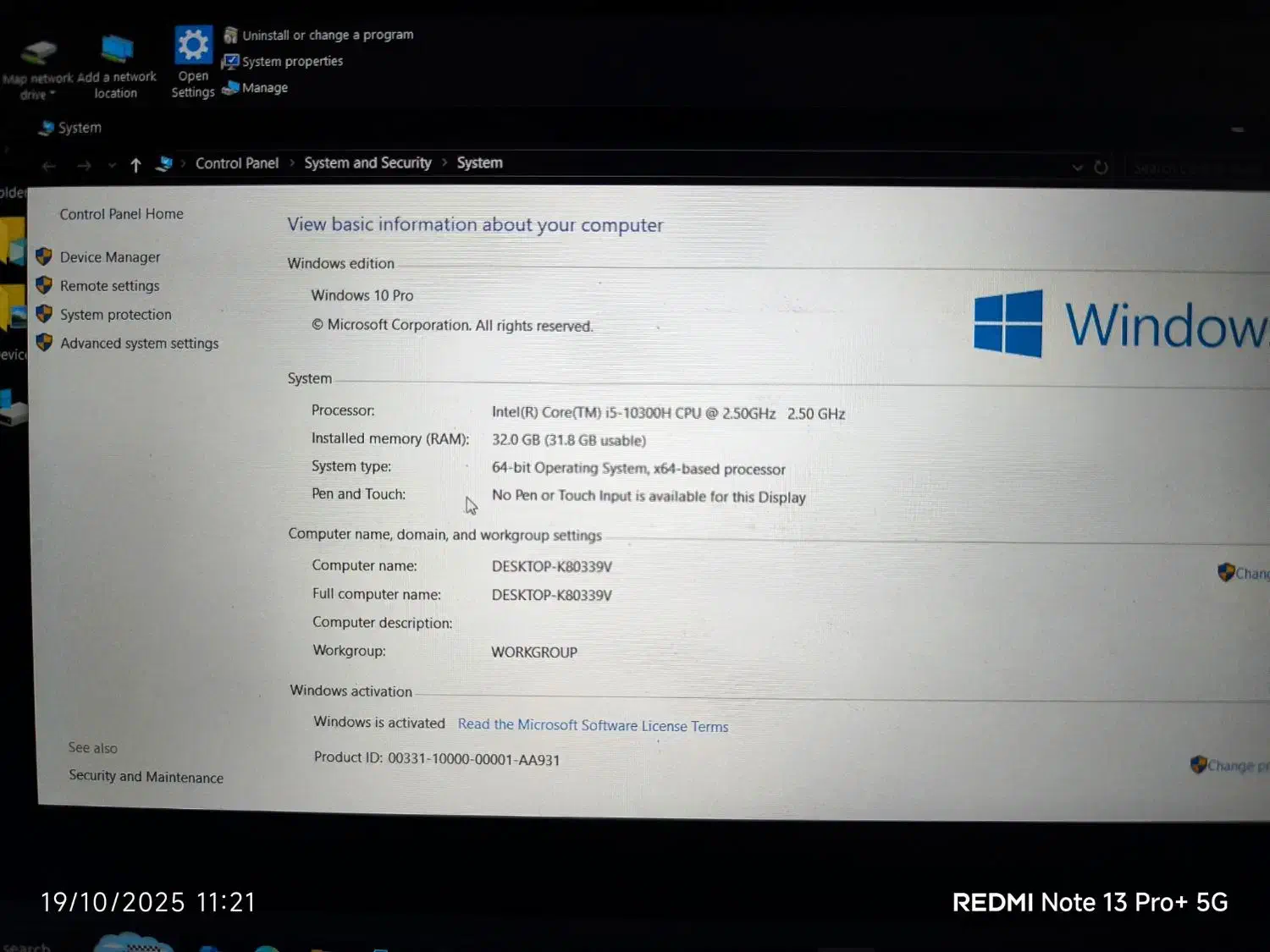Image resolution: width=1270 pixels, height=952 pixels.
Task: Click the computer icon in the address bar
Action: [x=164, y=163]
